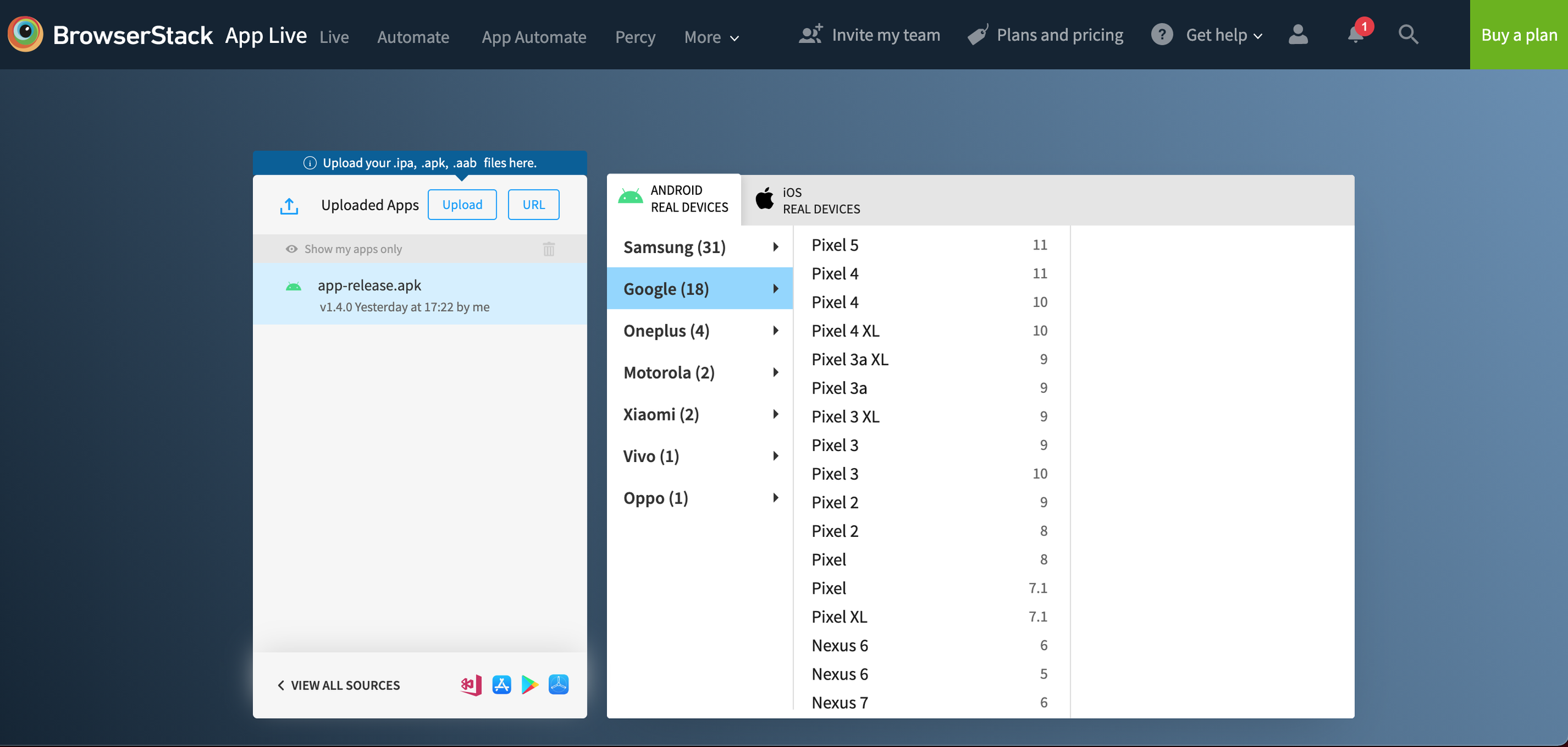Go to Automate in top navigation
The width and height of the screenshot is (1568, 747).
413,37
